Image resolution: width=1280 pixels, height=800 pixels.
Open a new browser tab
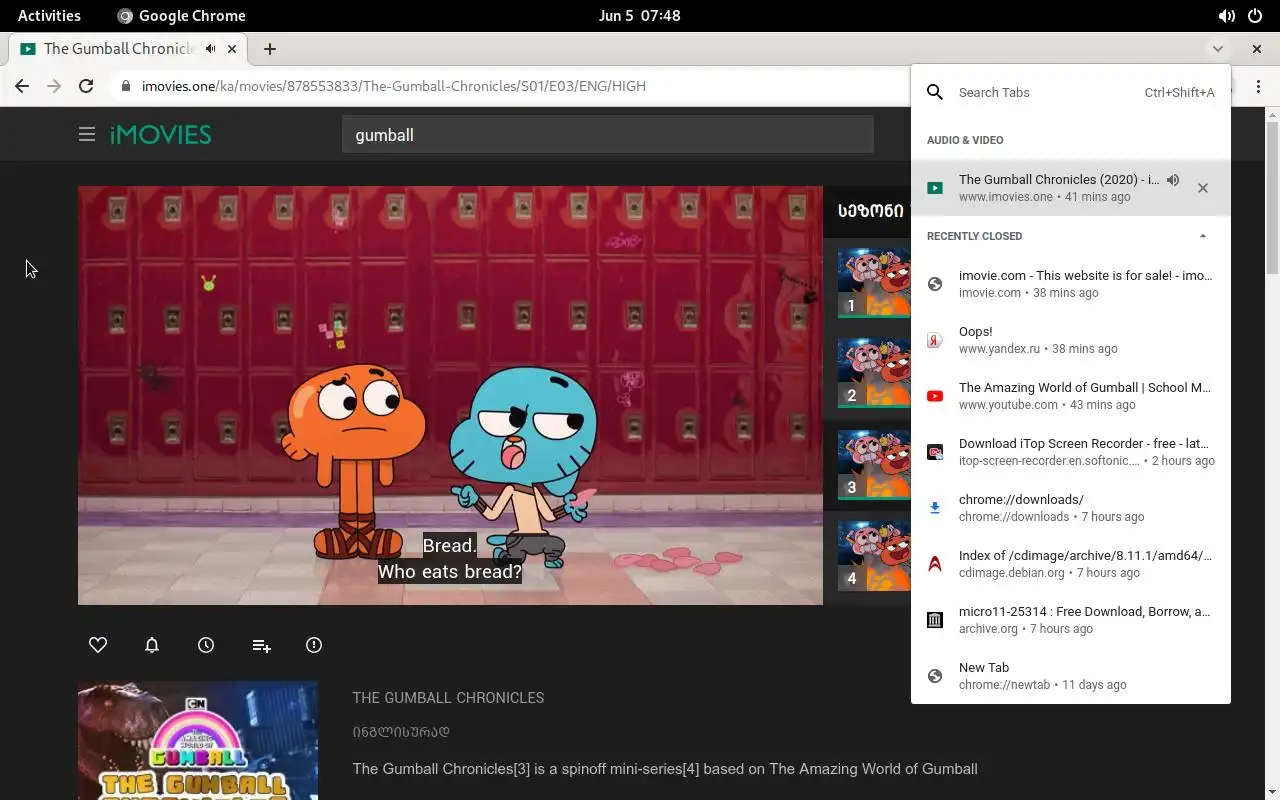tap(270, 48)
